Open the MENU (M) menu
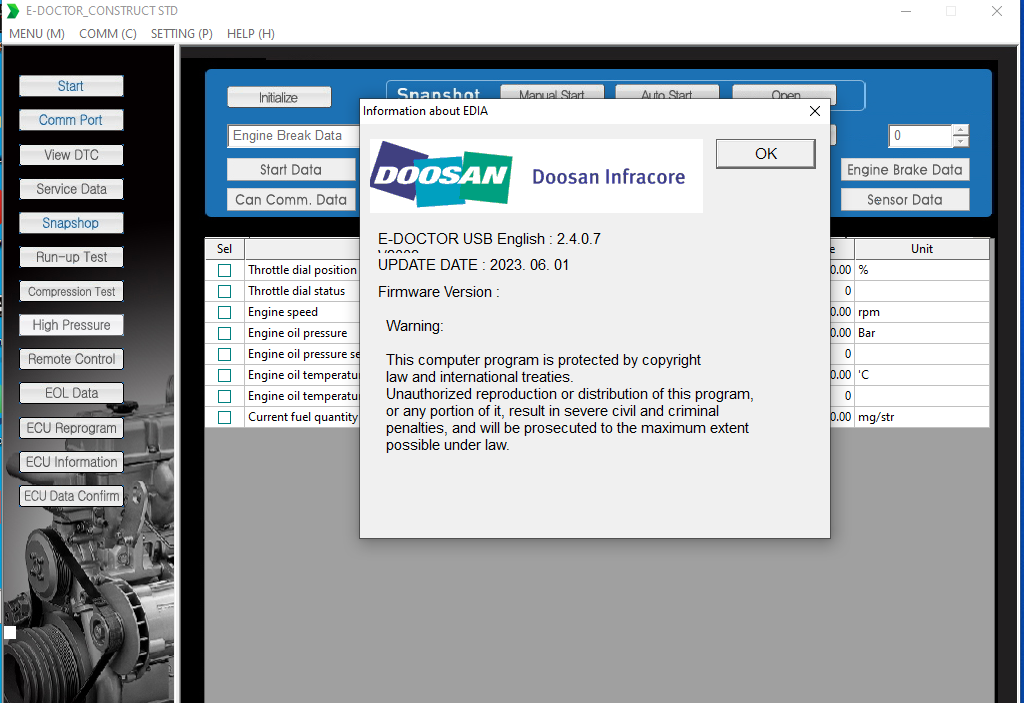Image resolution: width=1024 pixels, height=703 pixels. click(x=37, y=33)
